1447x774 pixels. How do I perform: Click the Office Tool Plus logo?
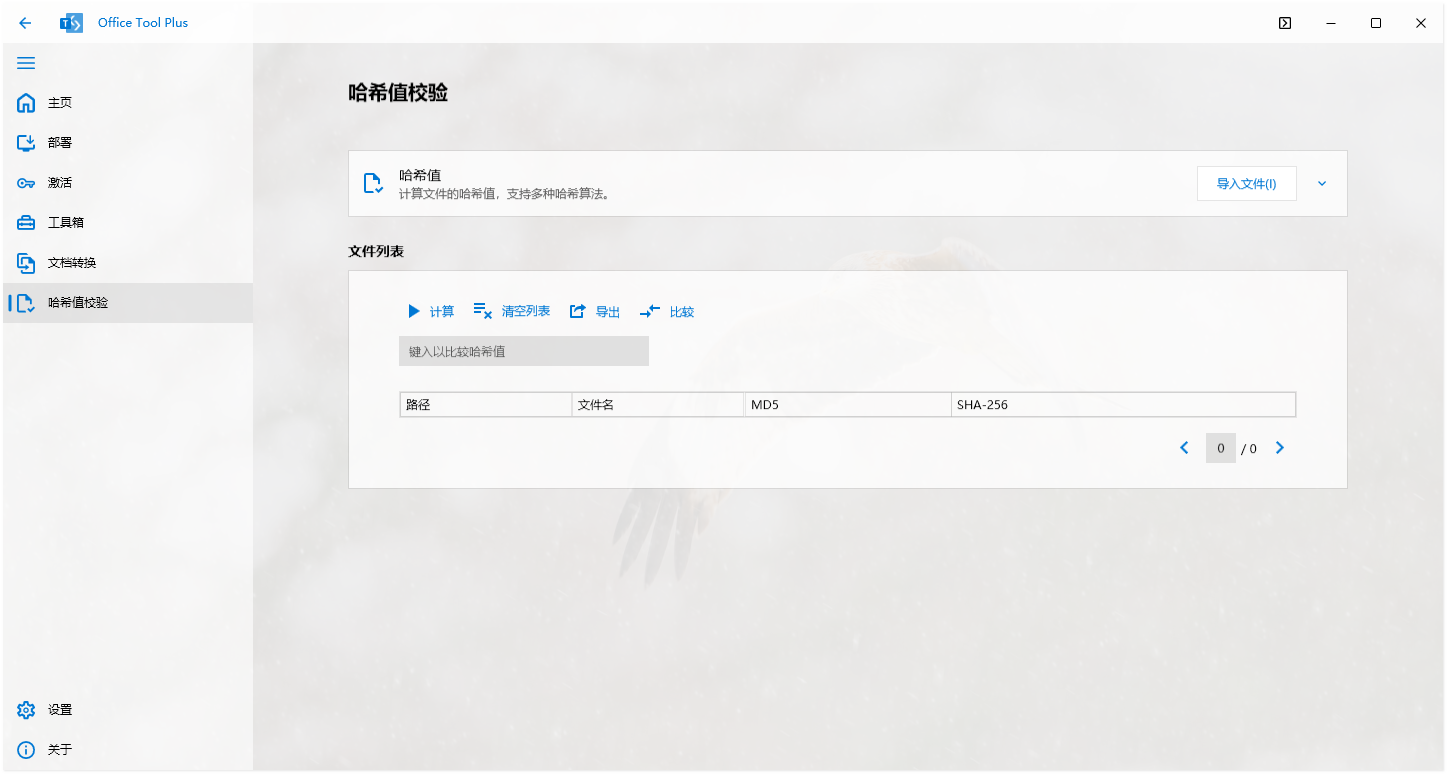(x=71, y=22)
